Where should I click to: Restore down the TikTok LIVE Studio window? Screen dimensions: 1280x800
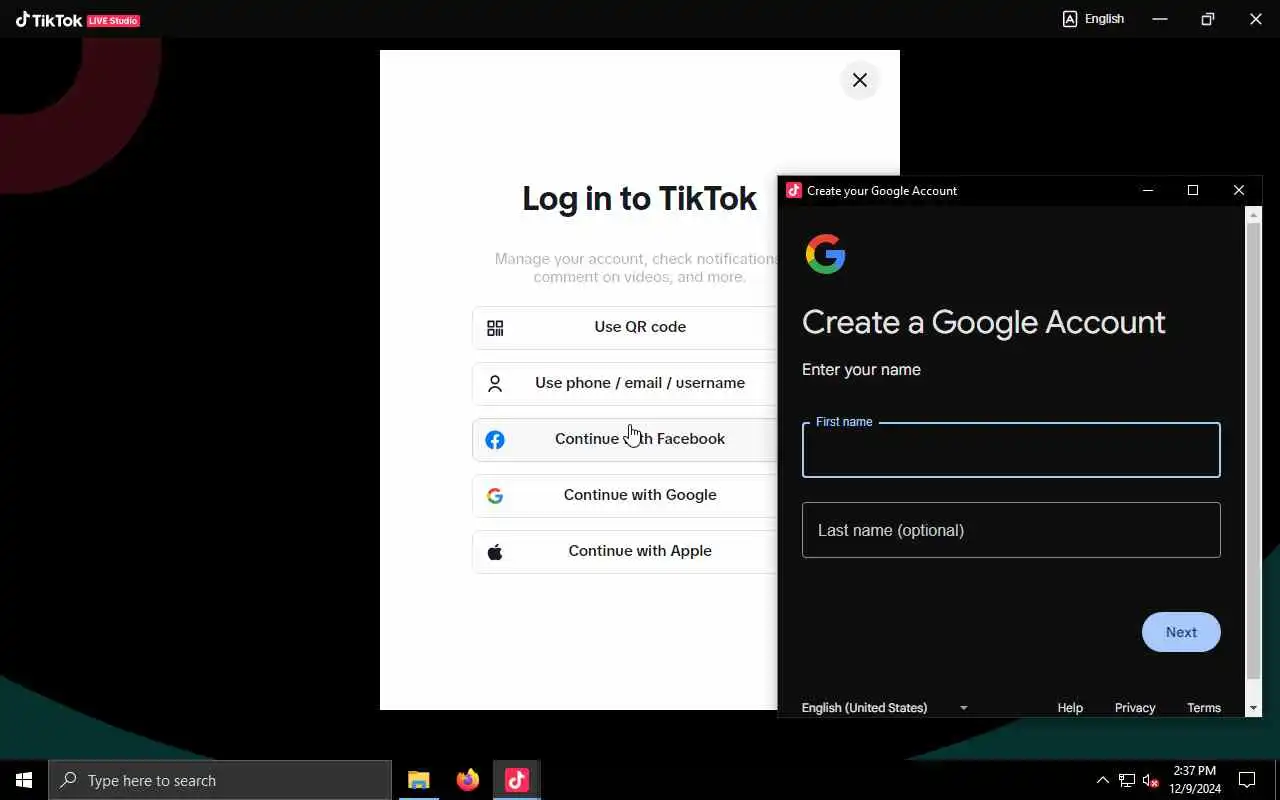tap(1208, 19)
